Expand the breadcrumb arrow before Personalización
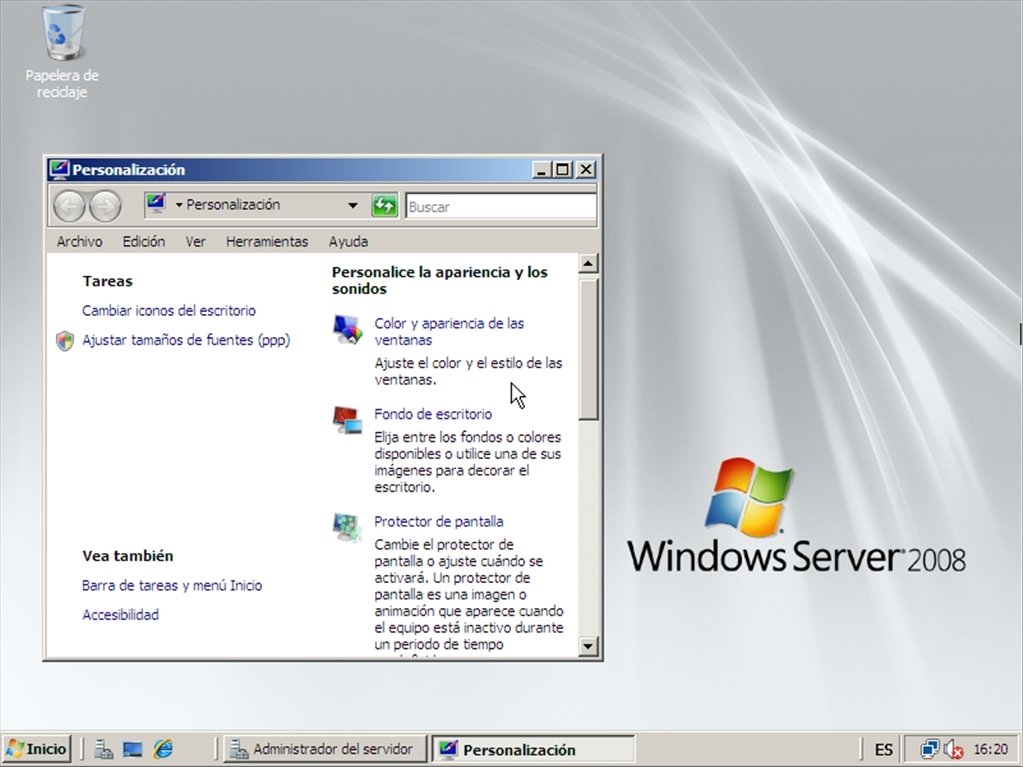1023x767 pixels. (179, 205)
